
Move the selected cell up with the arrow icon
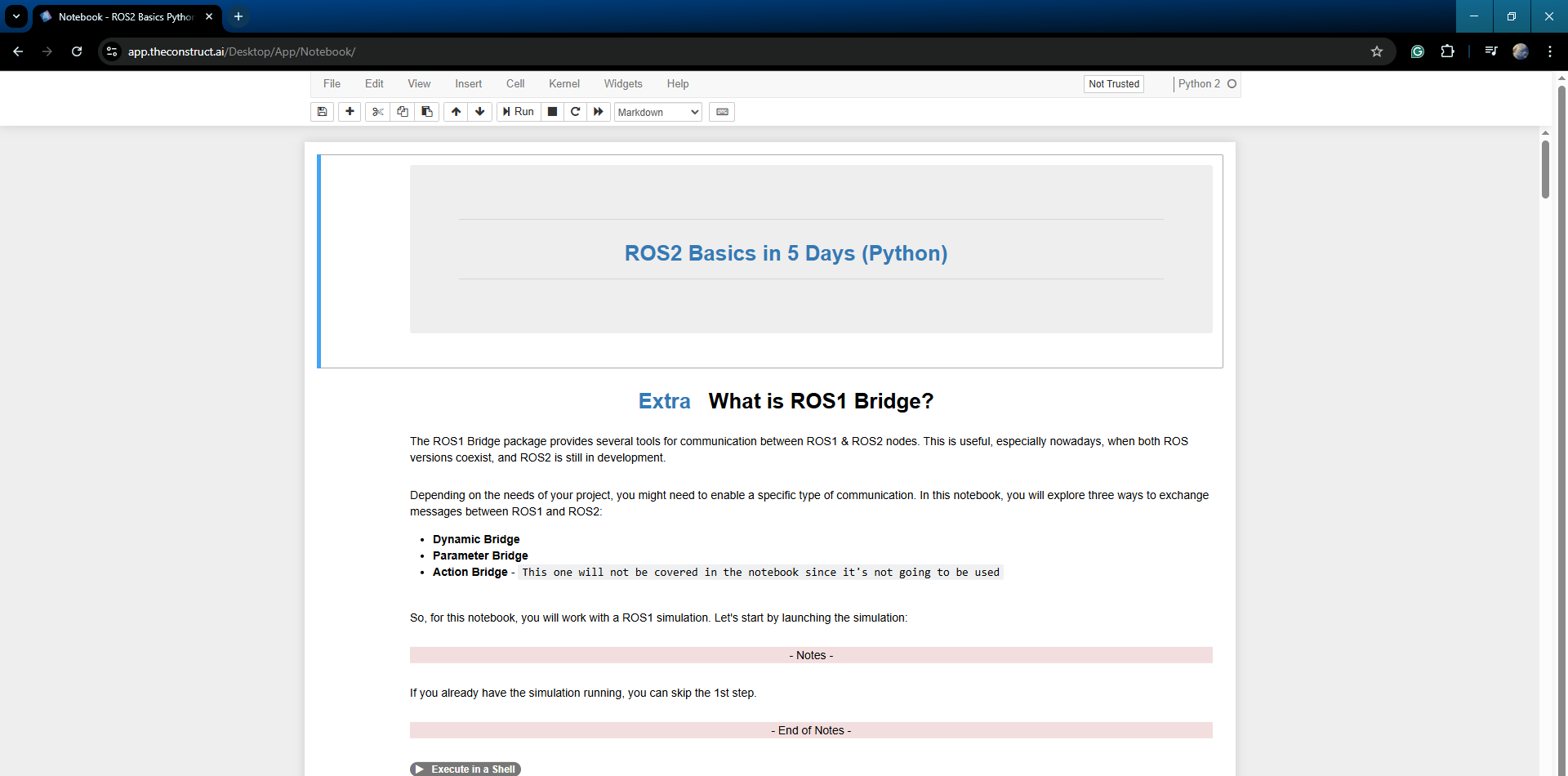[456, 112]
